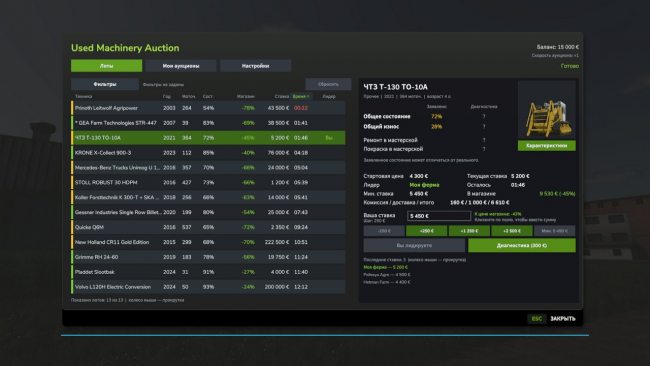The image size is (650, 366).
Task: Click the Общее состояние 72% value
Action: point(437,116)
